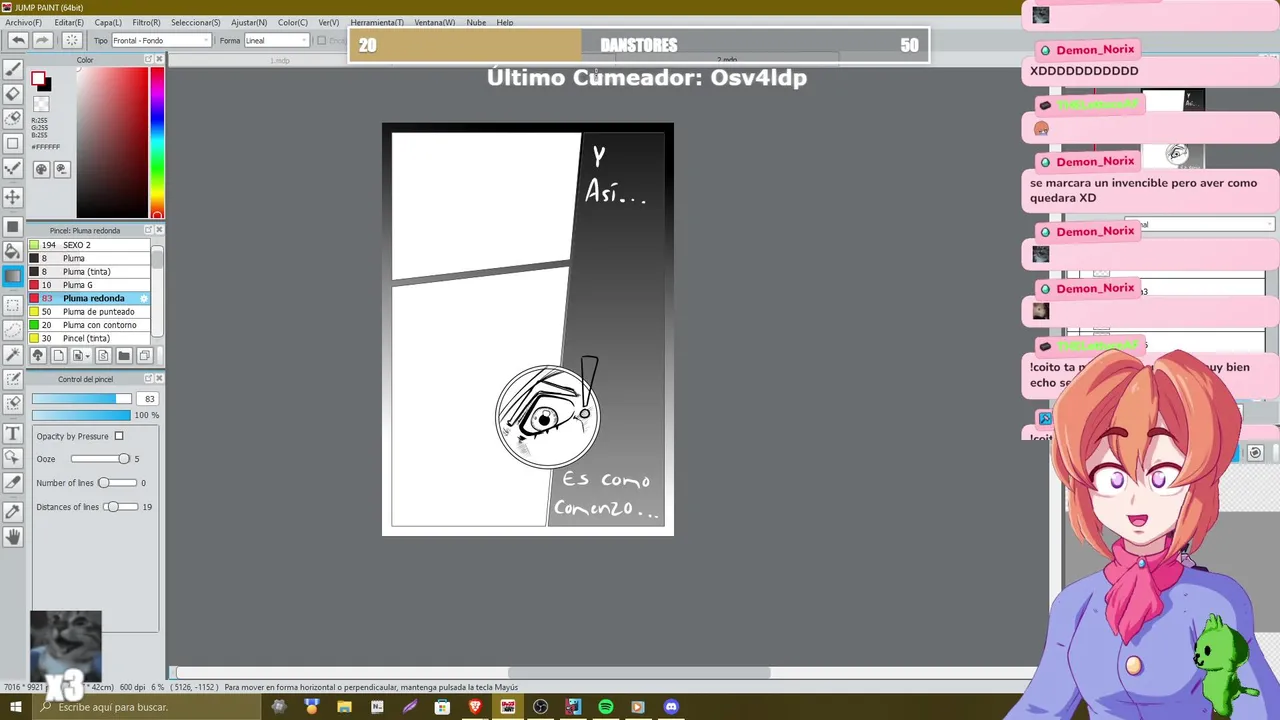Screen dimensions: 1280x720
Task: Adjust the Number of lines slider
Action: [117, 483]
